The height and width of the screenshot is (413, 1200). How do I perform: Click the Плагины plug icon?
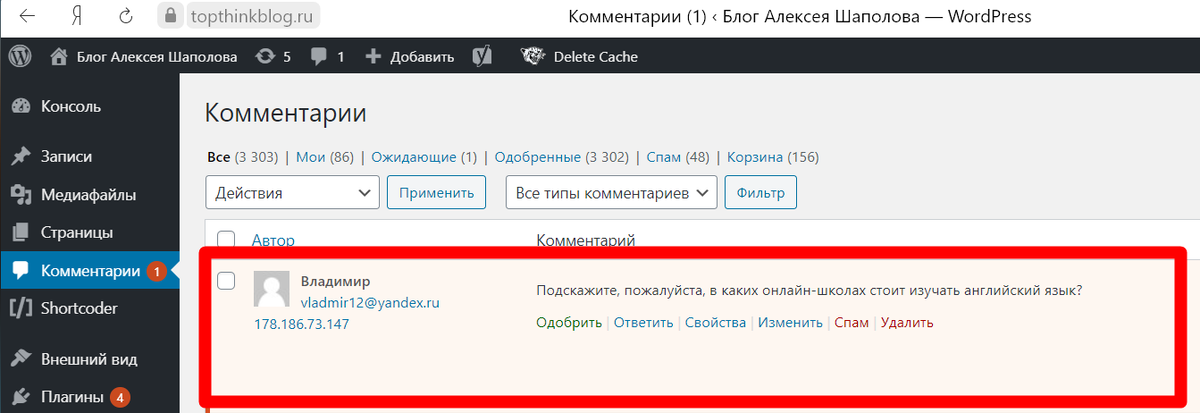tap(20, 397)
